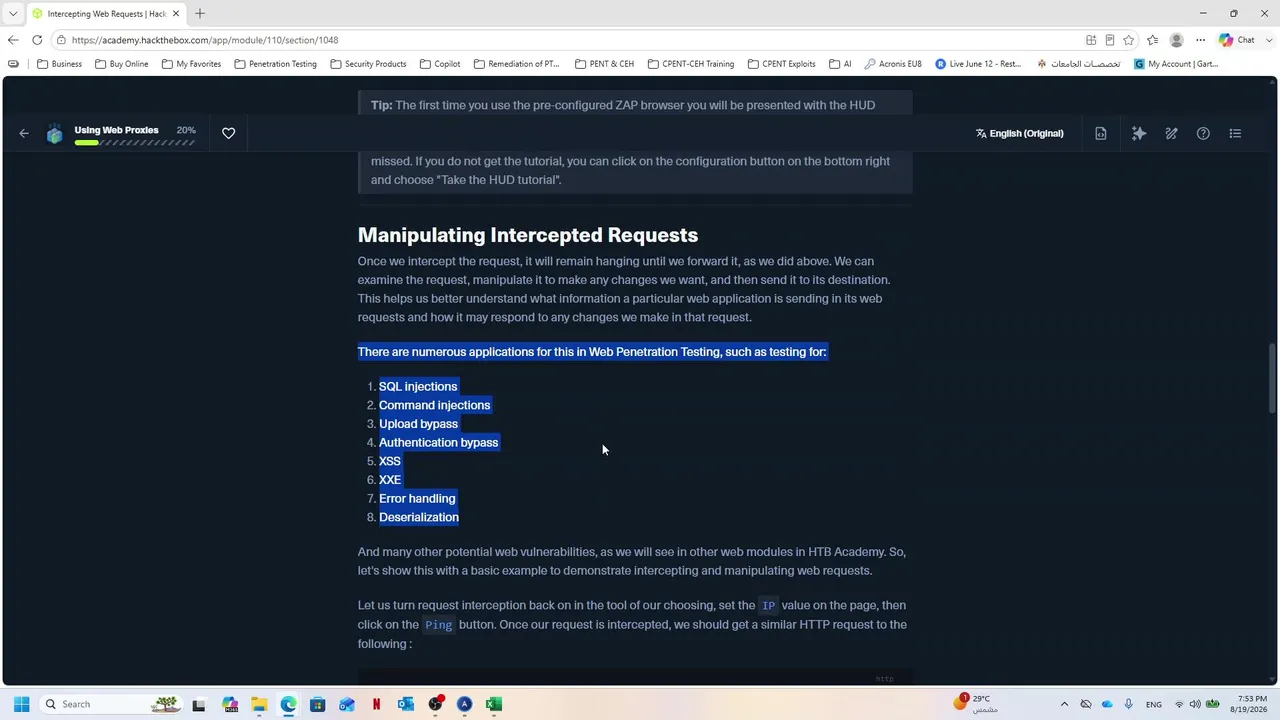Open the browser profile avatar
The image size is (1280, 720).
(1176, 40)
